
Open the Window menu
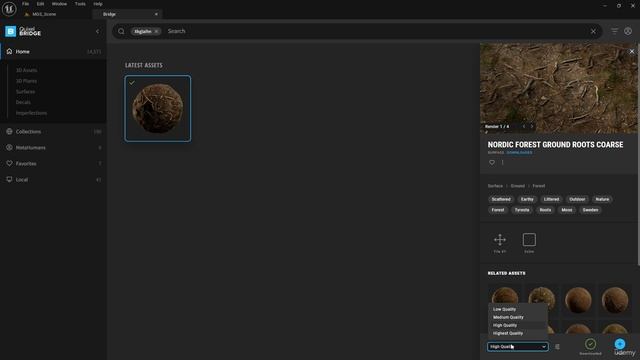[x=59, y=4]
